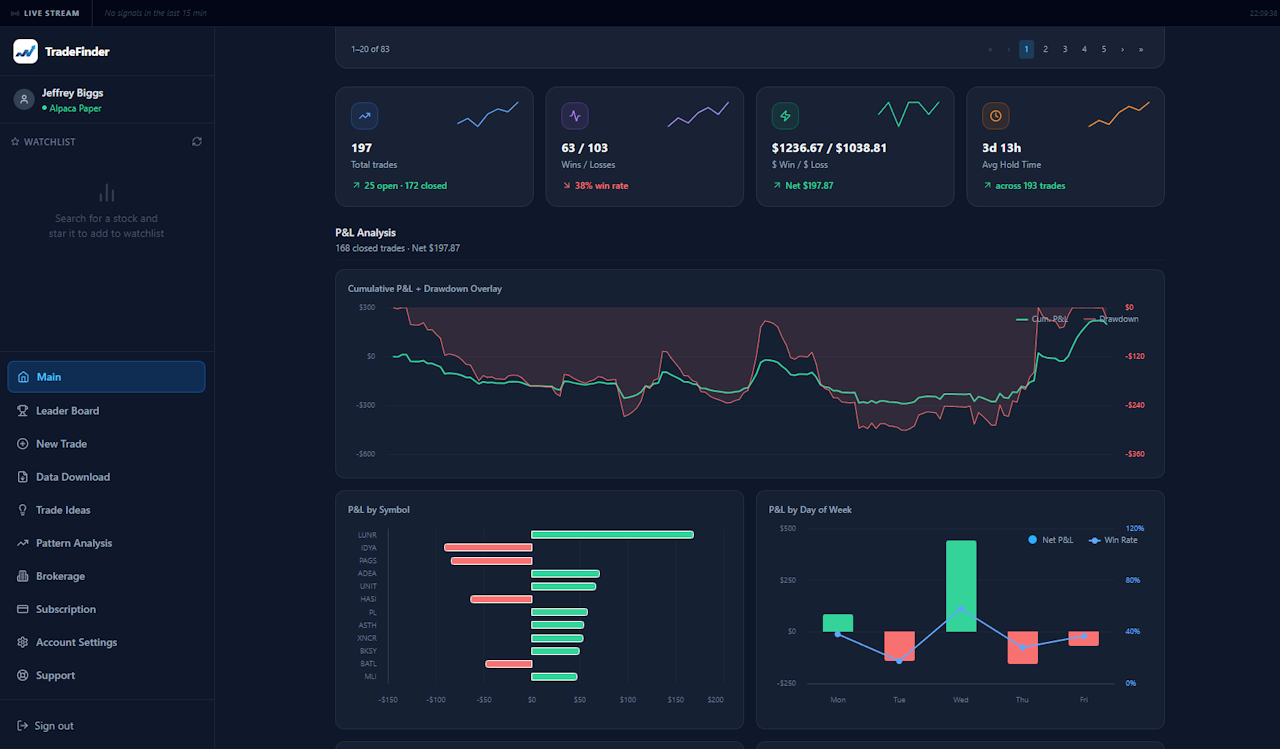Image resolution: width=1280 pixels, height=749 pixels.
Task: Open Jeffrey Biggs user avatar icon
Action: pyautogui.click(x=24, y=99)
